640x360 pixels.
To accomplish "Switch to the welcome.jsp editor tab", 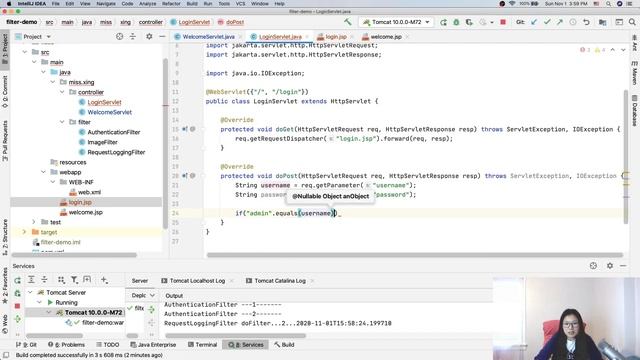I will click(x=385, y=37).
